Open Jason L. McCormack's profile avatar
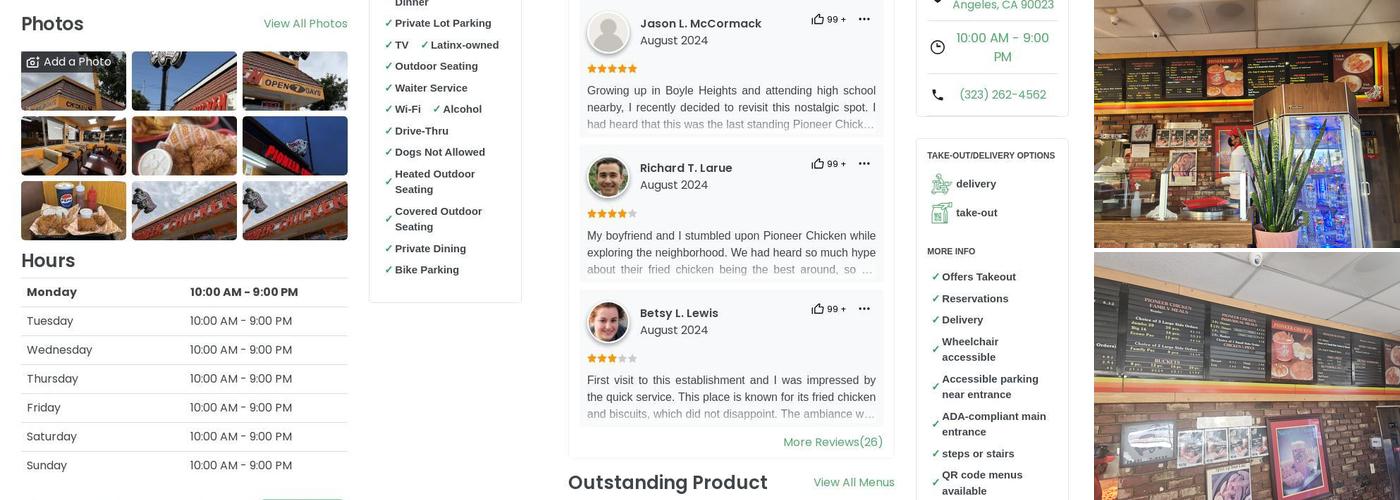 (x=608, y=33)
